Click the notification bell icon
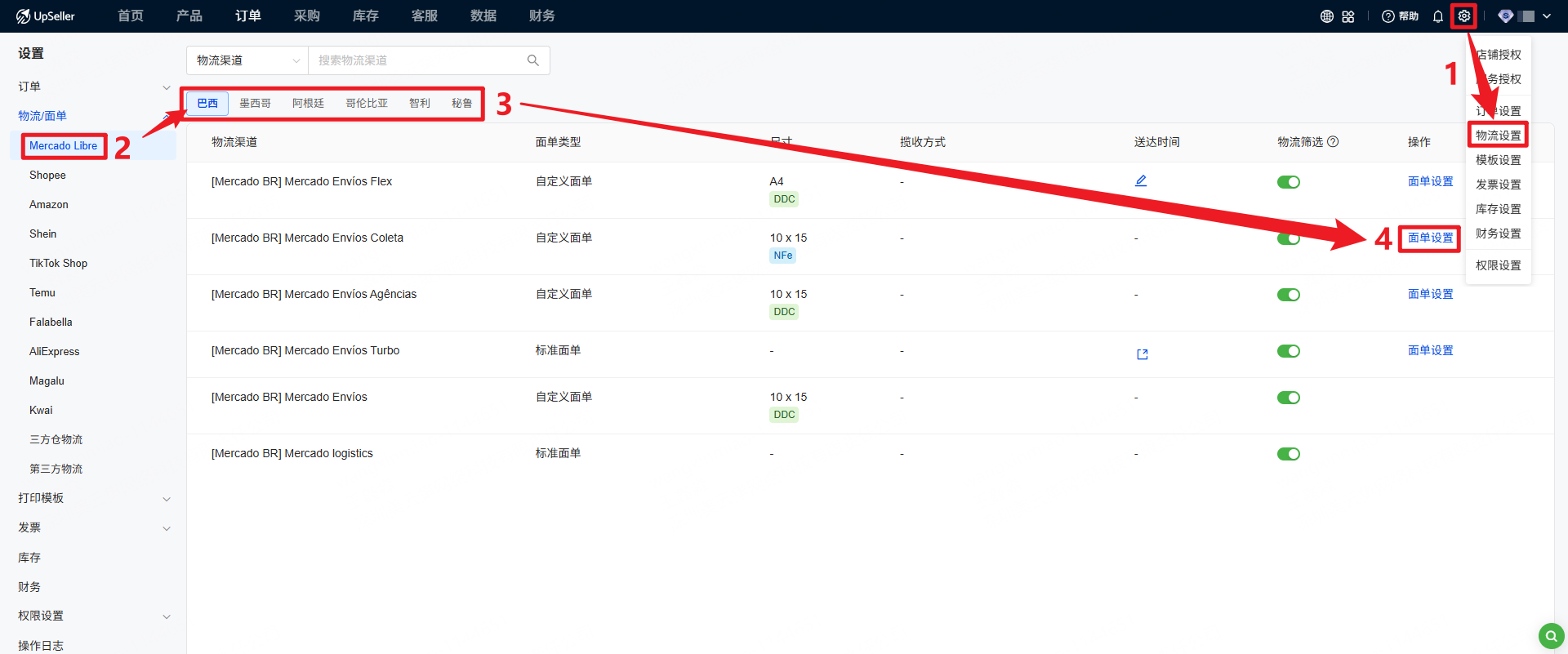Viewport: 1568px width, 654px height. 1438,16
